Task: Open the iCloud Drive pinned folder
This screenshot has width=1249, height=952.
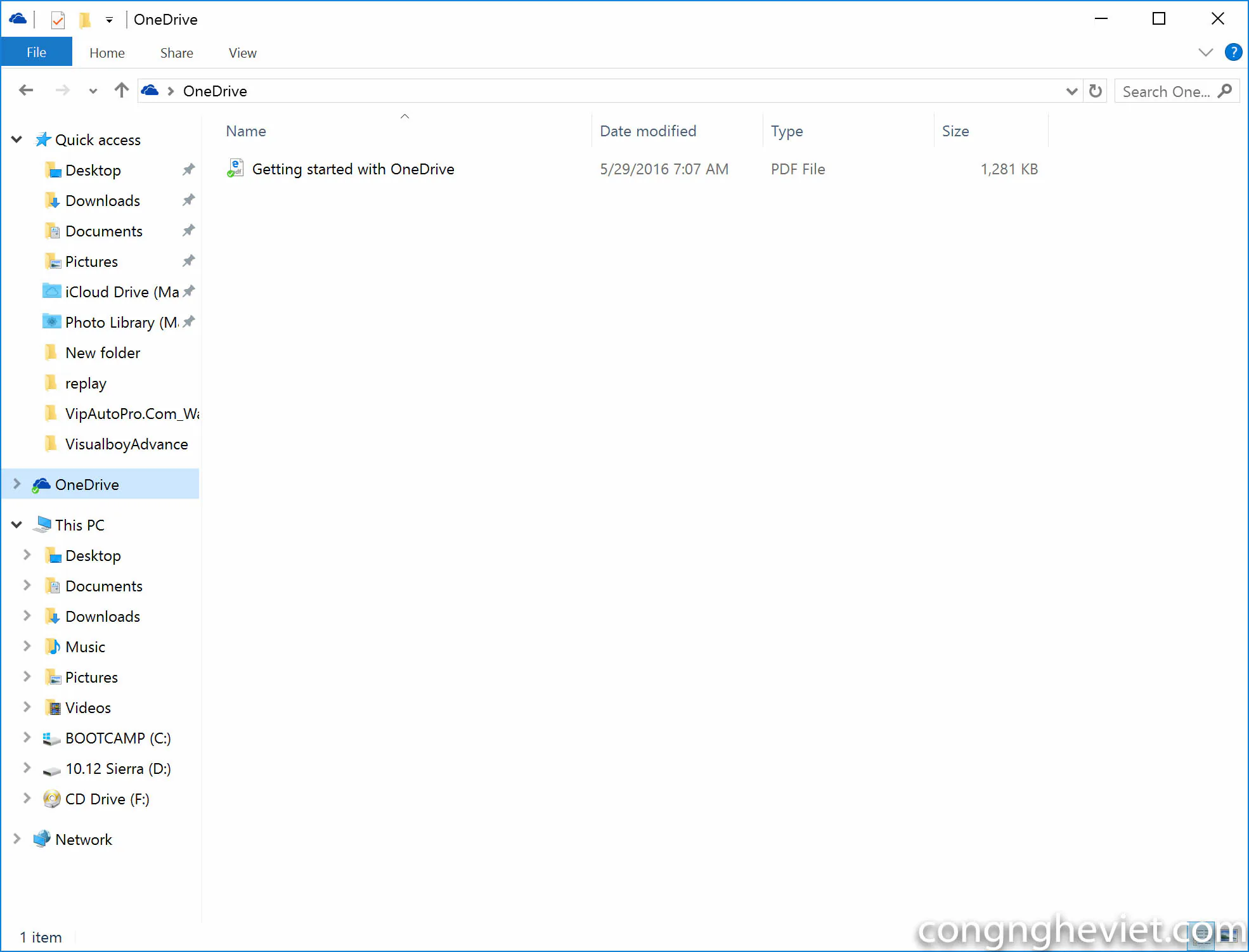Action: tap(122, 292)
